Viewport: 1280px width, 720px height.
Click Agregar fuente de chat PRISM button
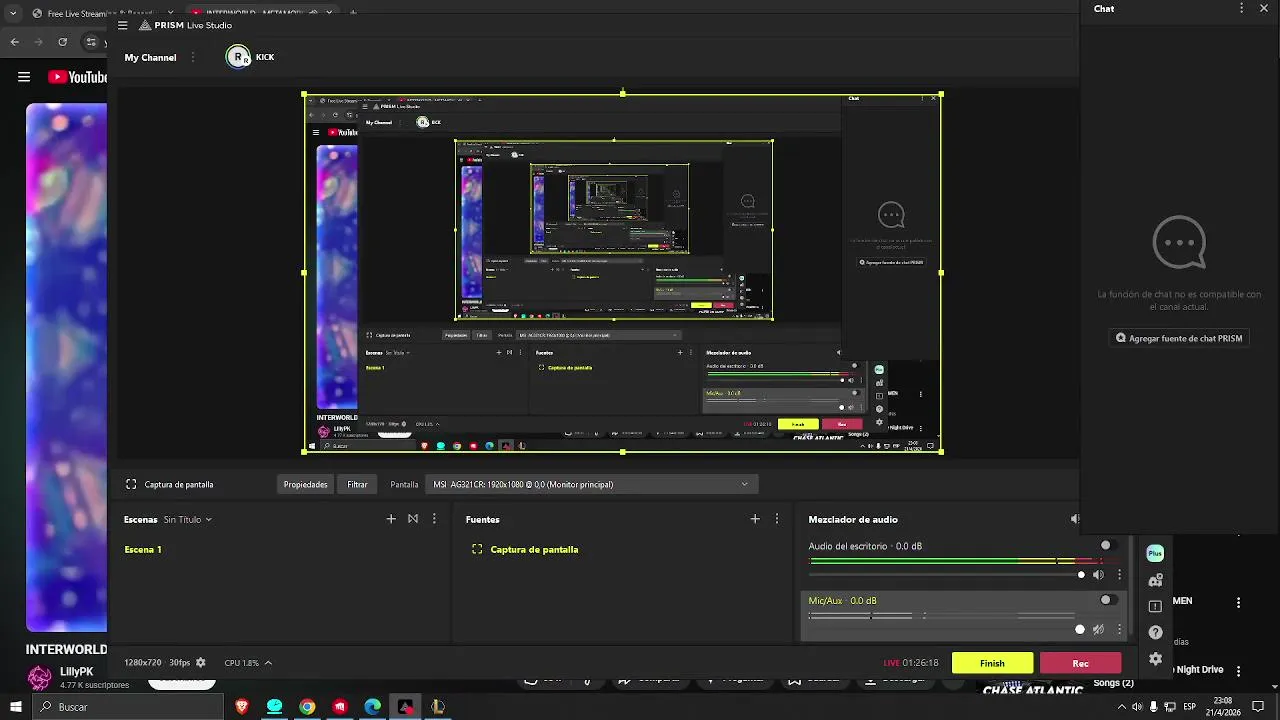(x=1179, y=338)
